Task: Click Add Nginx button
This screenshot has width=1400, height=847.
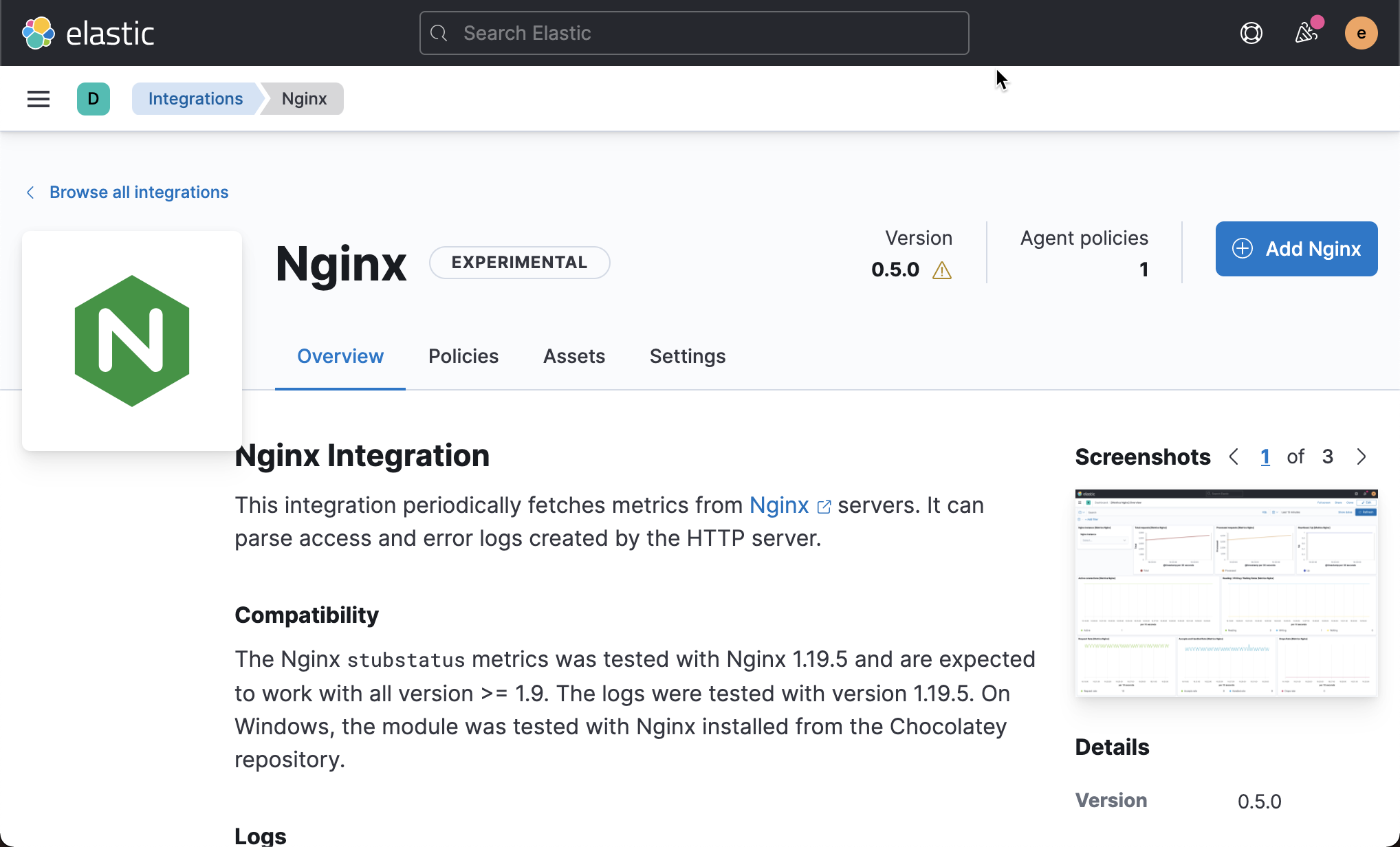Action: coord(1297,249)
